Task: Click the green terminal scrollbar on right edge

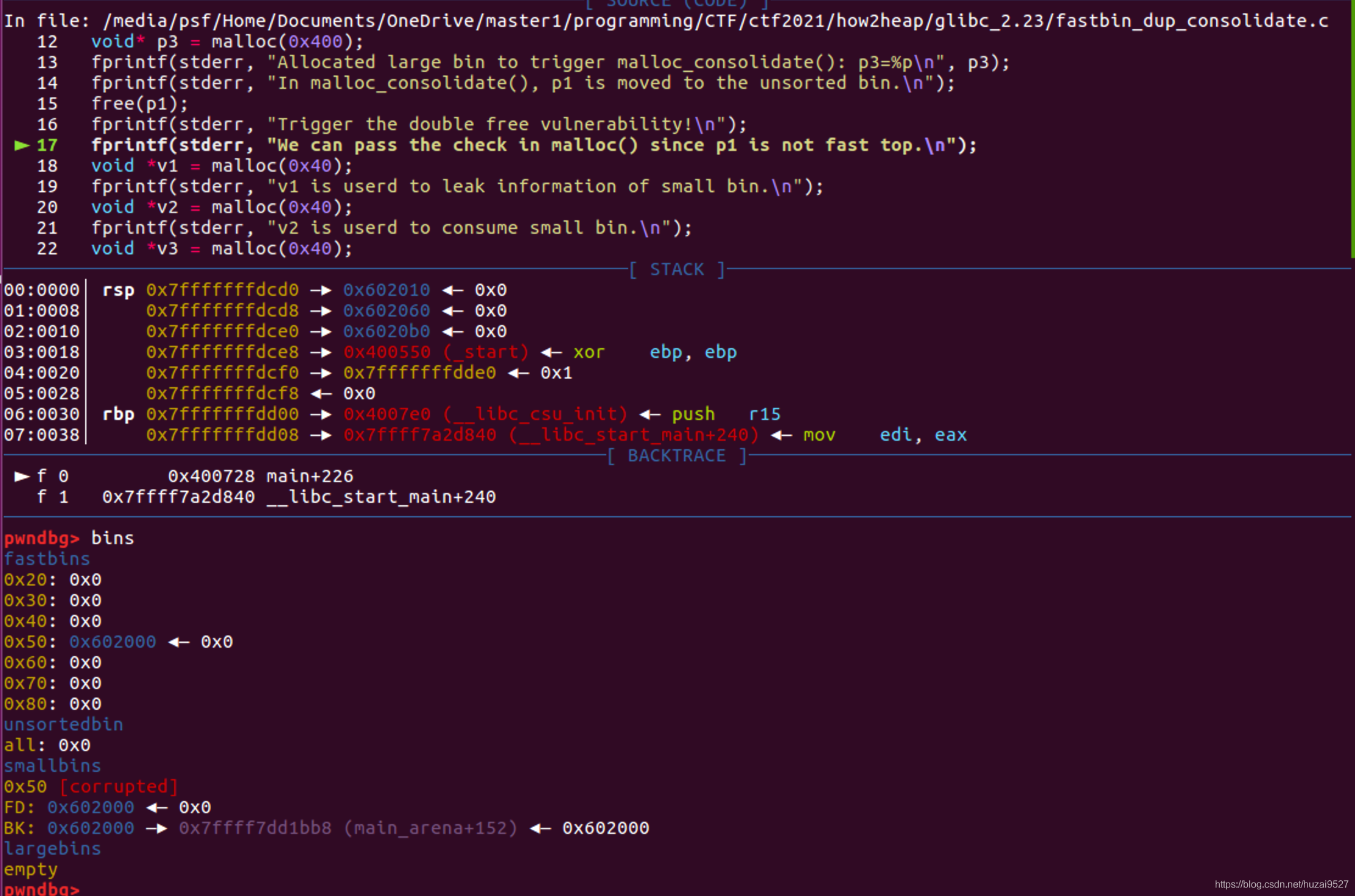Action: (x=1352, y=129)
